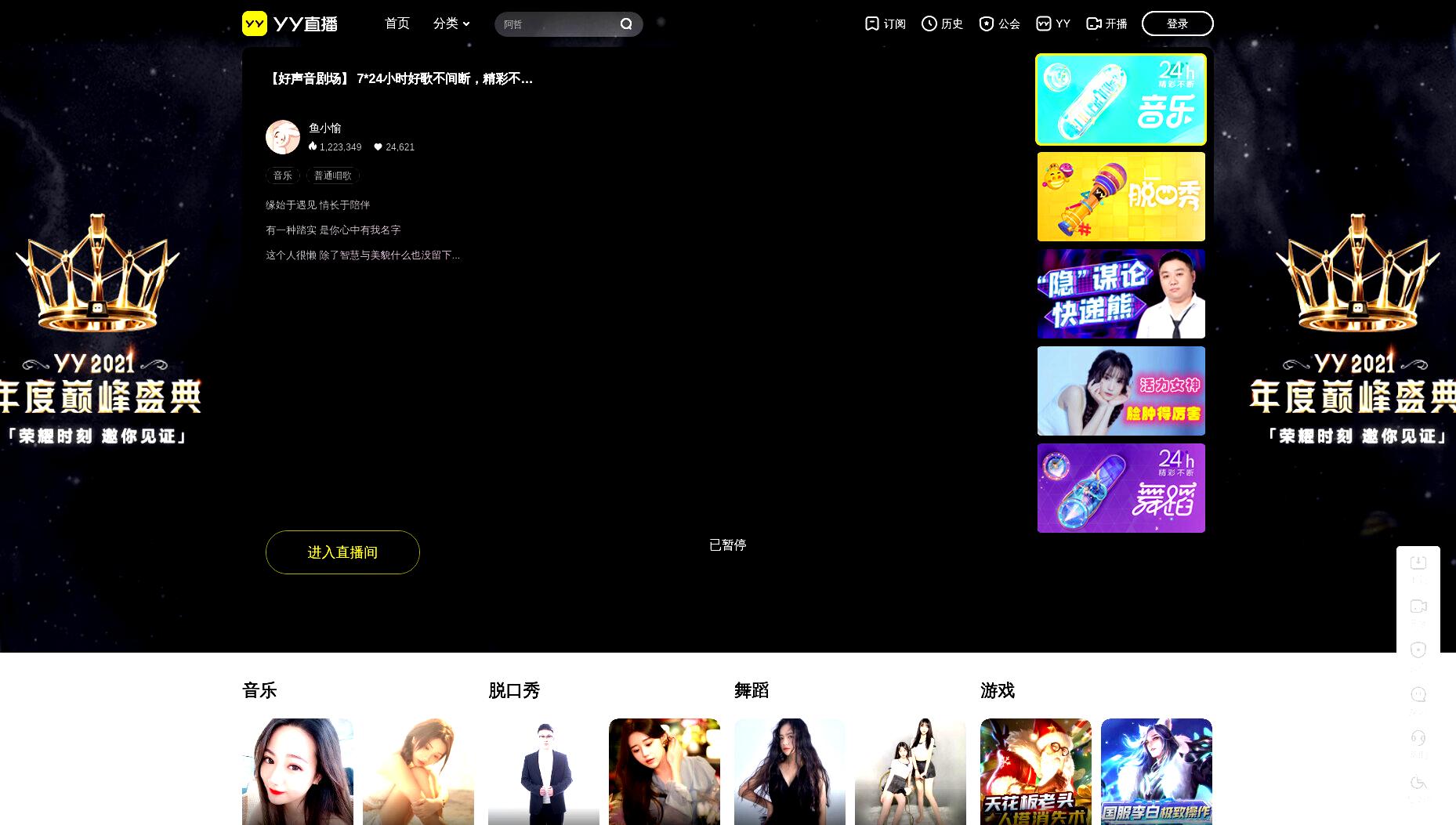Click the description line 缘始于遇见 情长于陪伴
1456x825 pixels.
(x=317, y=204)
